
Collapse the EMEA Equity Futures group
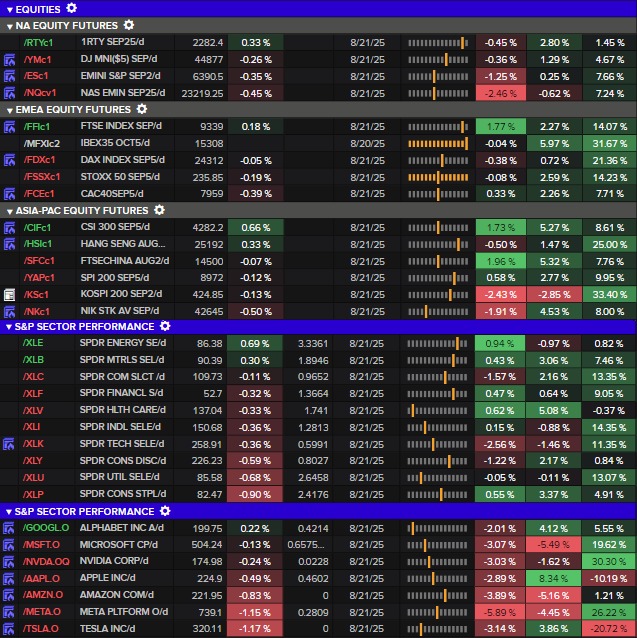9,110
